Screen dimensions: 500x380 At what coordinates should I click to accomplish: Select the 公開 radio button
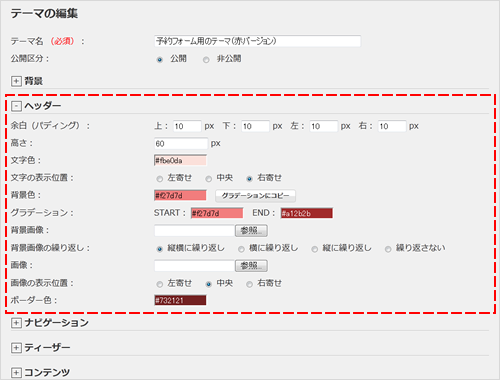(160, 60)
